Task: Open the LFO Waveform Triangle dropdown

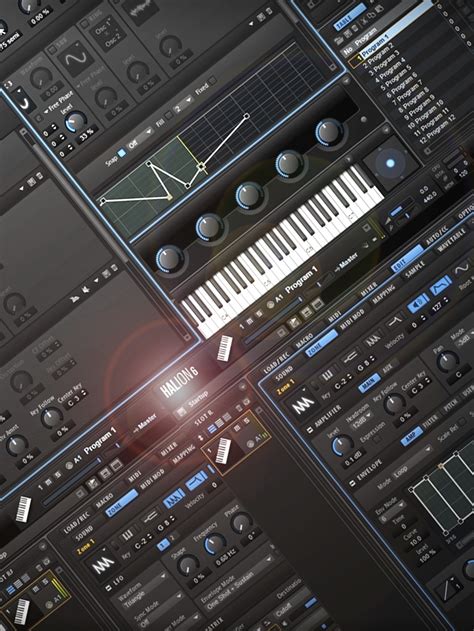Action: click(x=145, y=592)
